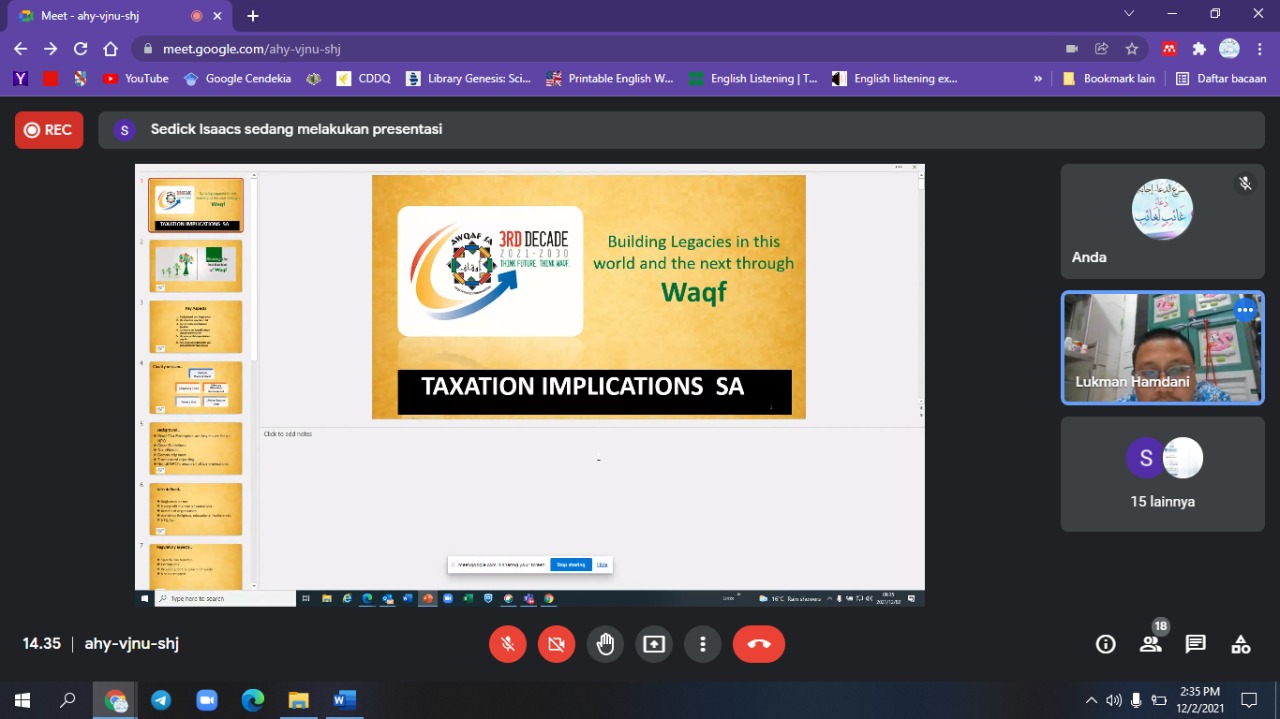Open the volume control in tray
Image resolution: width=1280 pixels, height=719 pixels.
click(1113, 700)
